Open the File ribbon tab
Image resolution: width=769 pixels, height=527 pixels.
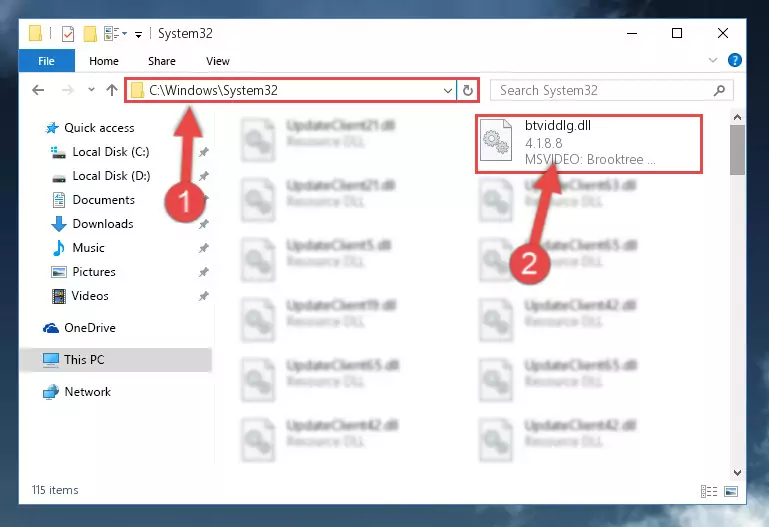coord(47,61)
